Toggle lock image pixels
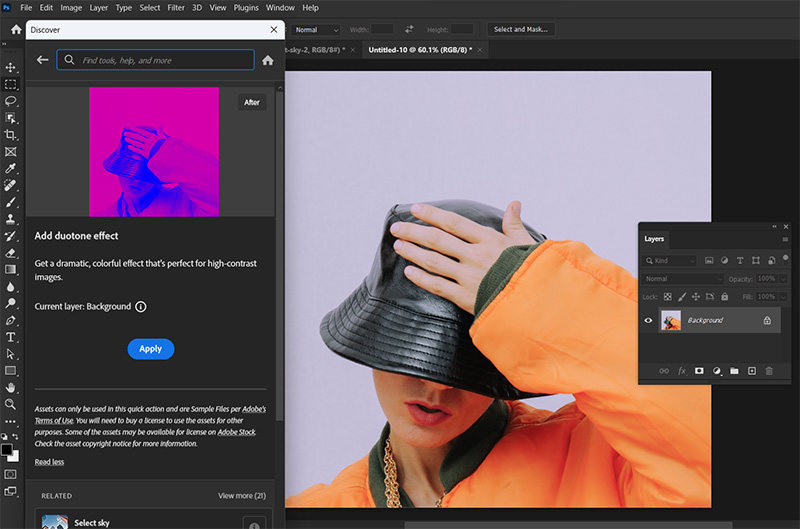800x529 pixels. point(682,296)
